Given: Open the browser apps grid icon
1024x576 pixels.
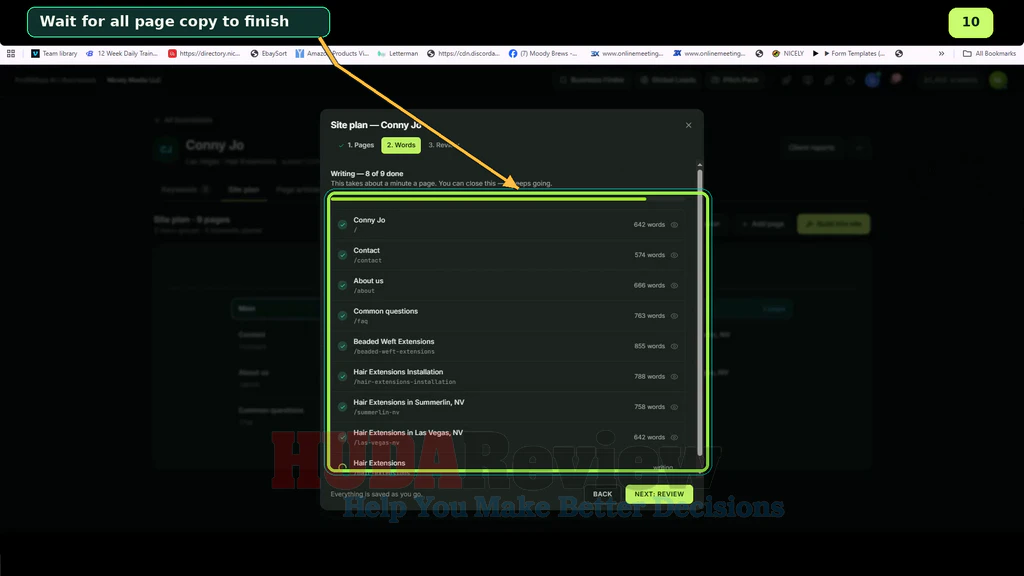Looking at the screenshot, I should (11, 54).
